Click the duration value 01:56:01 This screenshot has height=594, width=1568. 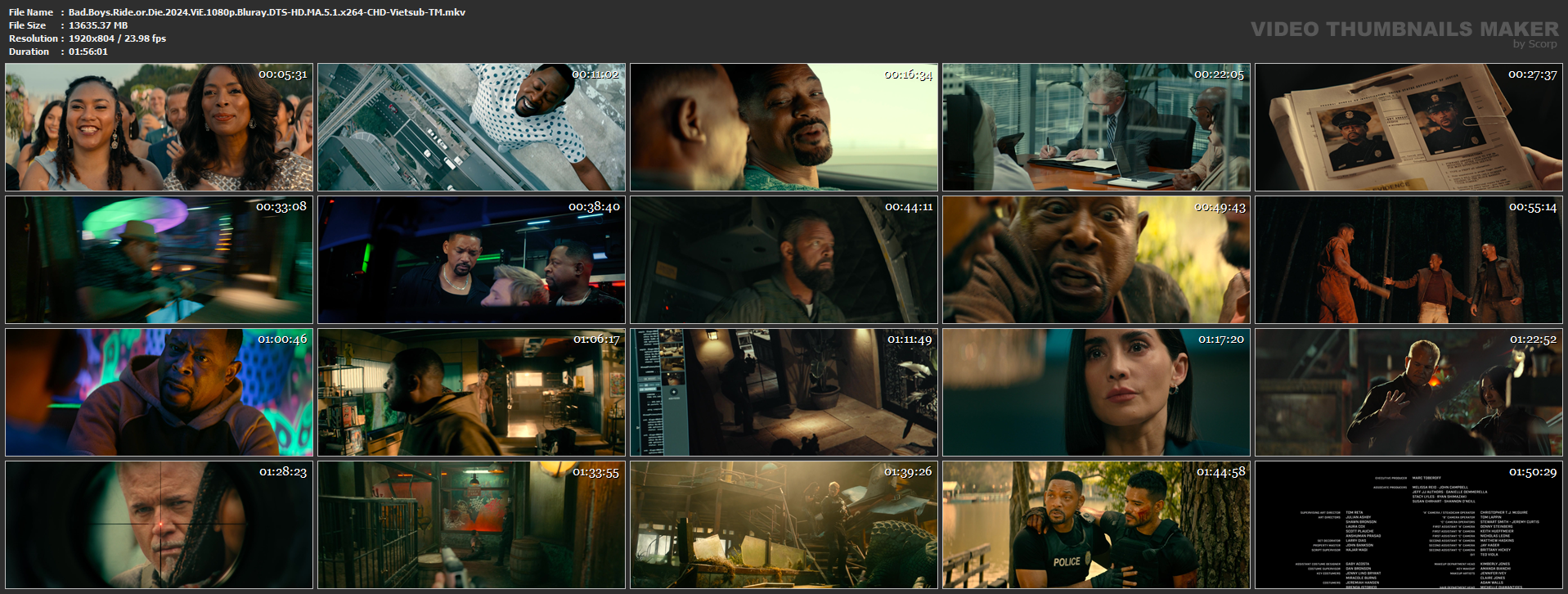click(x=88, y=52)
